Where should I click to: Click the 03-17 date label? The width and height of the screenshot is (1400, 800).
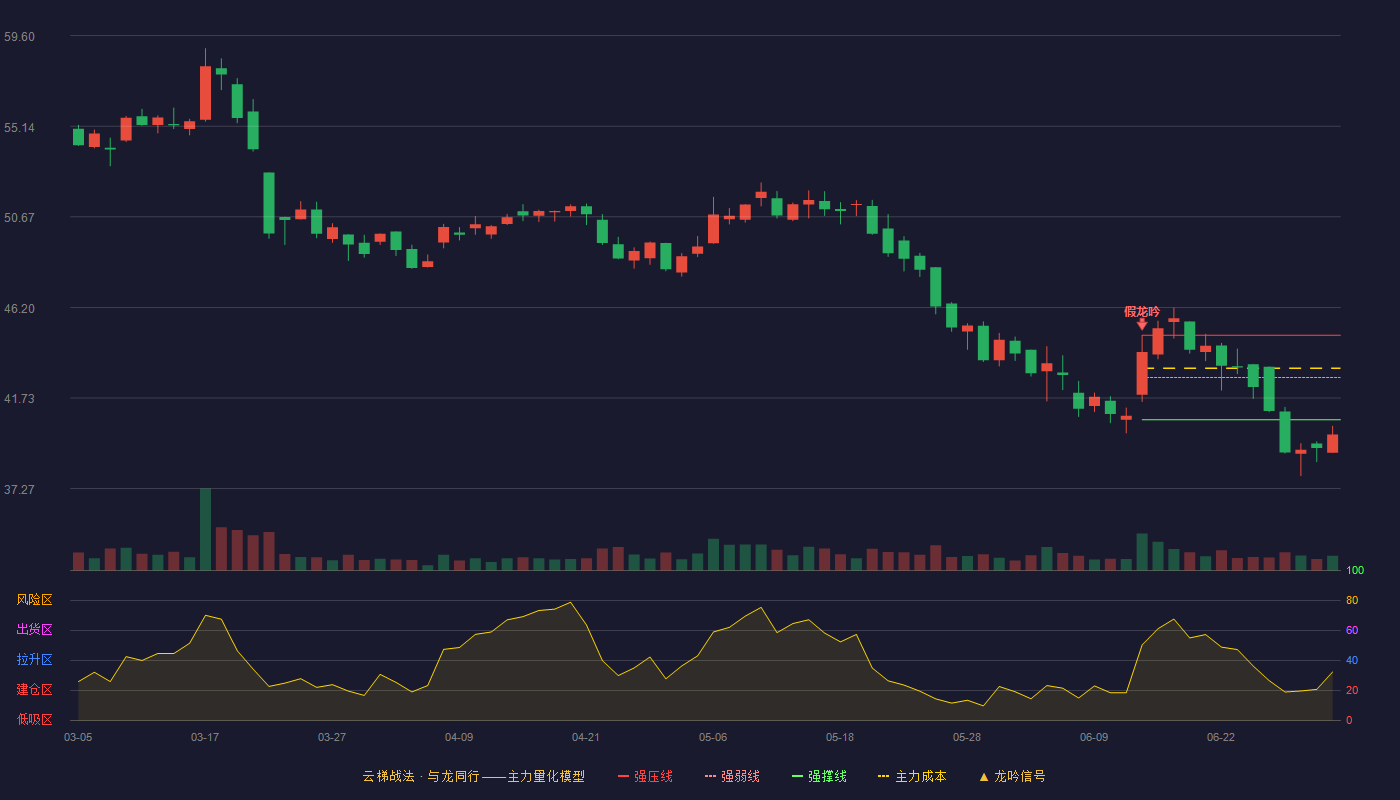tap(205, 737)
